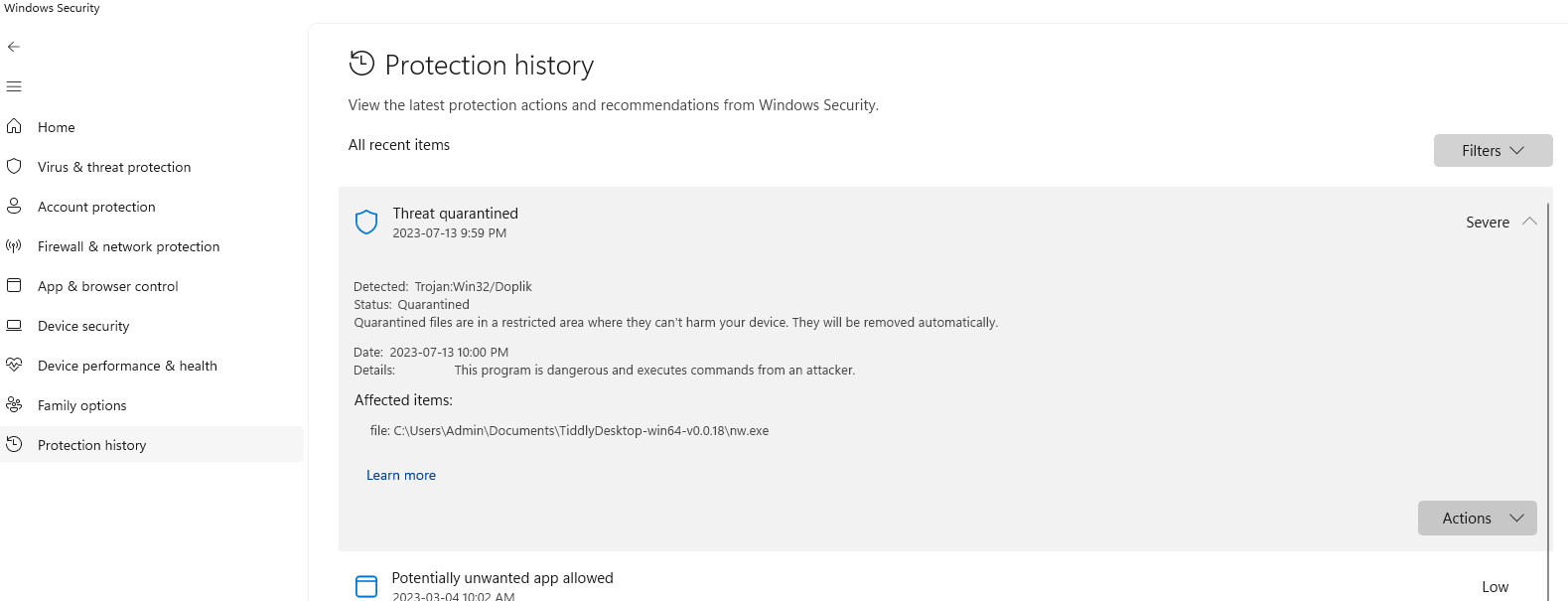
Task: Click the blue shield beside Threat quarantined
Action: 366,221
